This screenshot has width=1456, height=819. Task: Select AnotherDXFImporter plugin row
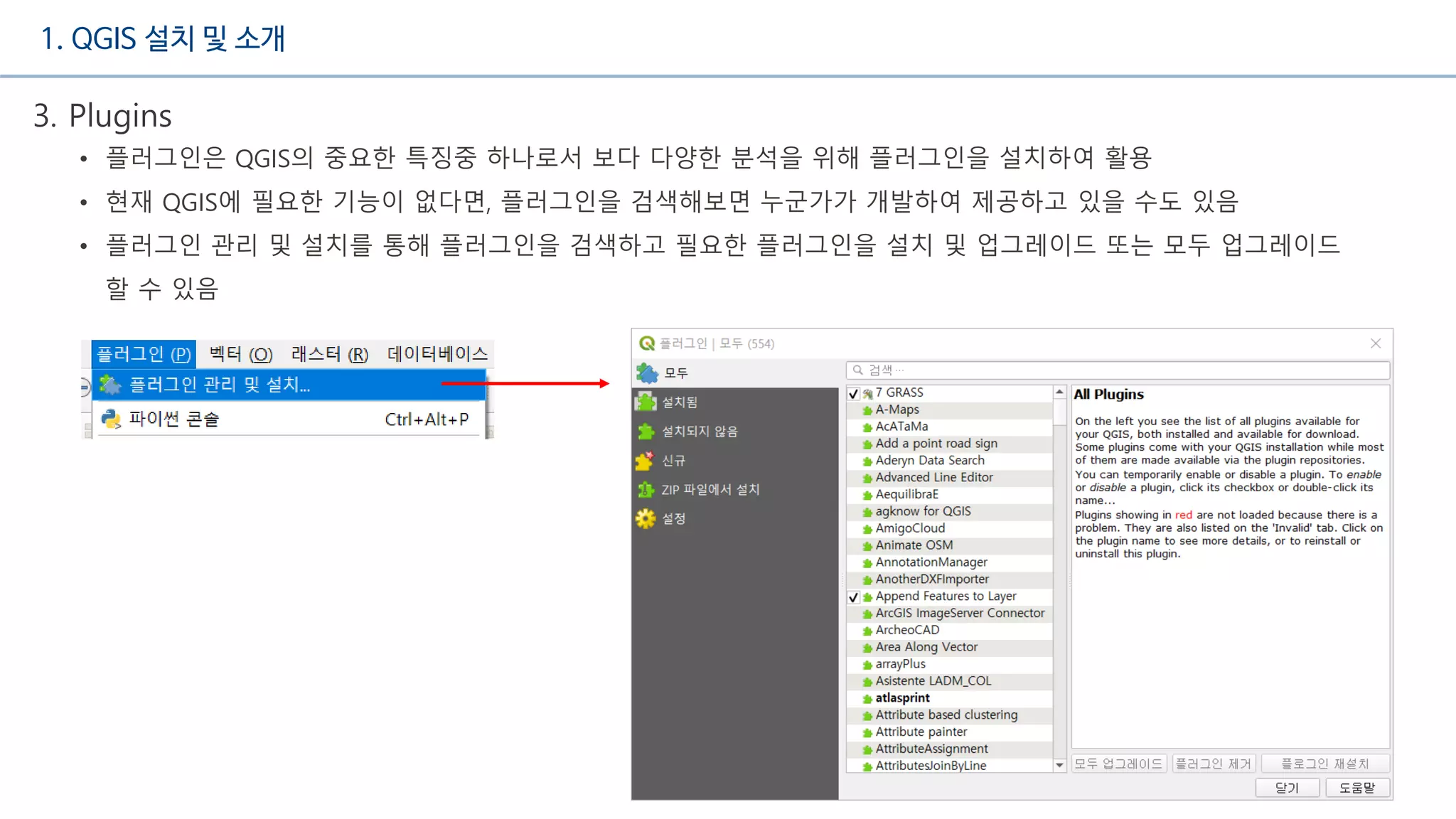click(x=950, y=579)
